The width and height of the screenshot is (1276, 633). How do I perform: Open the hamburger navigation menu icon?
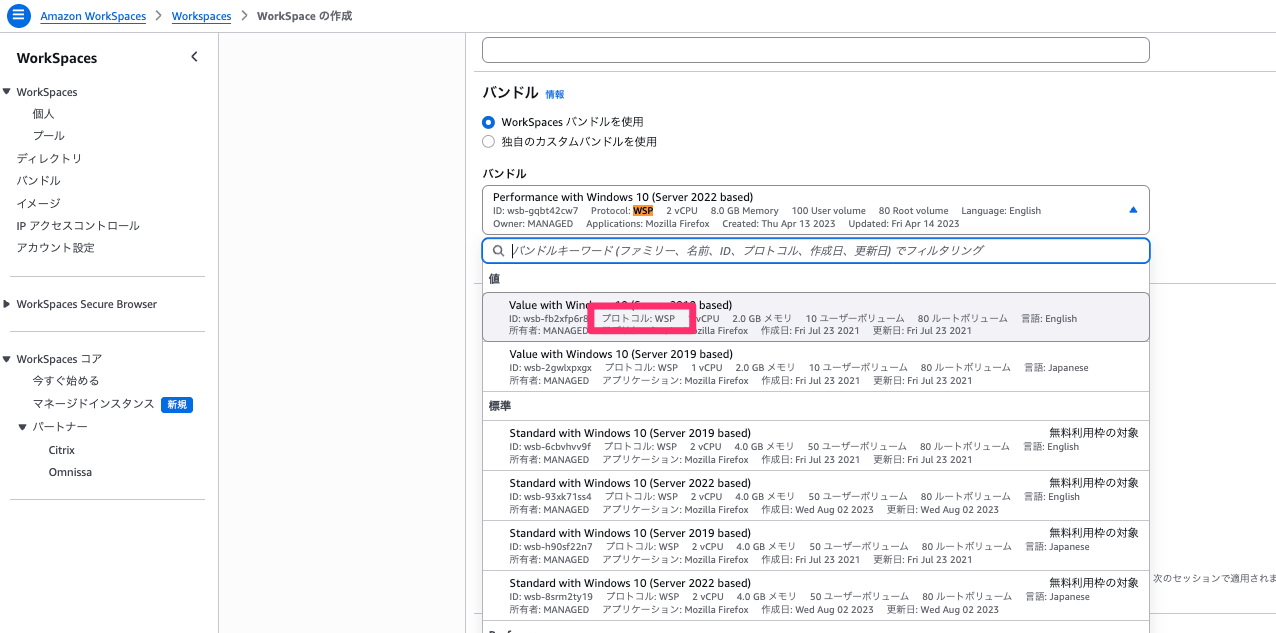pyautogui.click(x=19, y=16)
